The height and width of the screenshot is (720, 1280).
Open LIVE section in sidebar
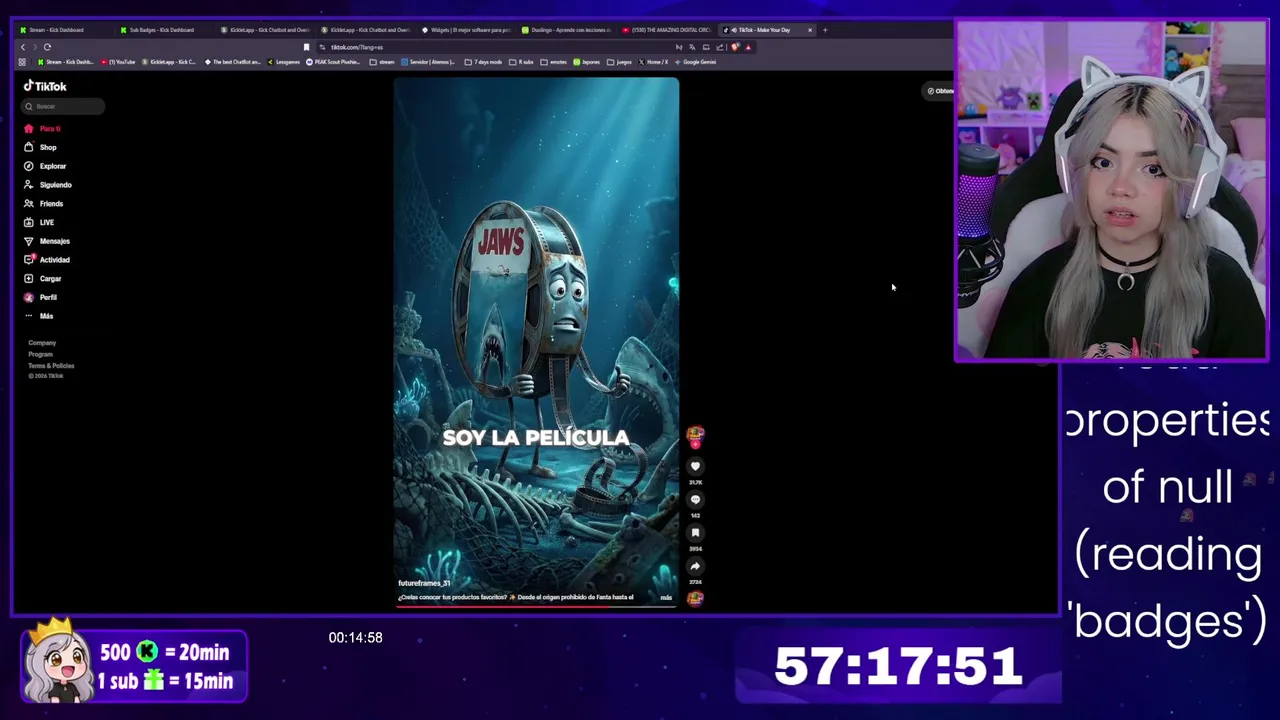[40, 222]
